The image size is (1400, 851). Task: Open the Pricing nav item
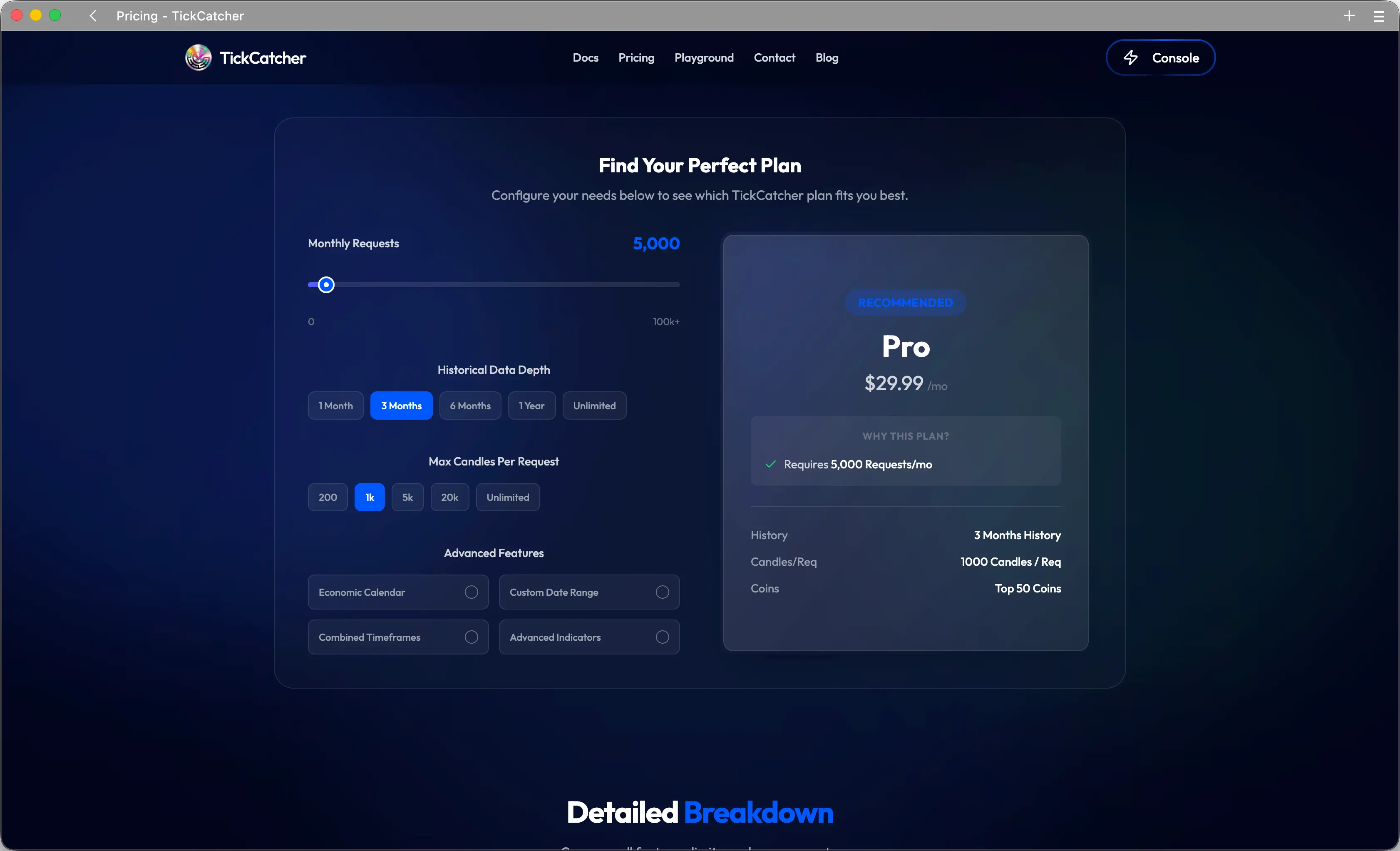coord(636,57)
